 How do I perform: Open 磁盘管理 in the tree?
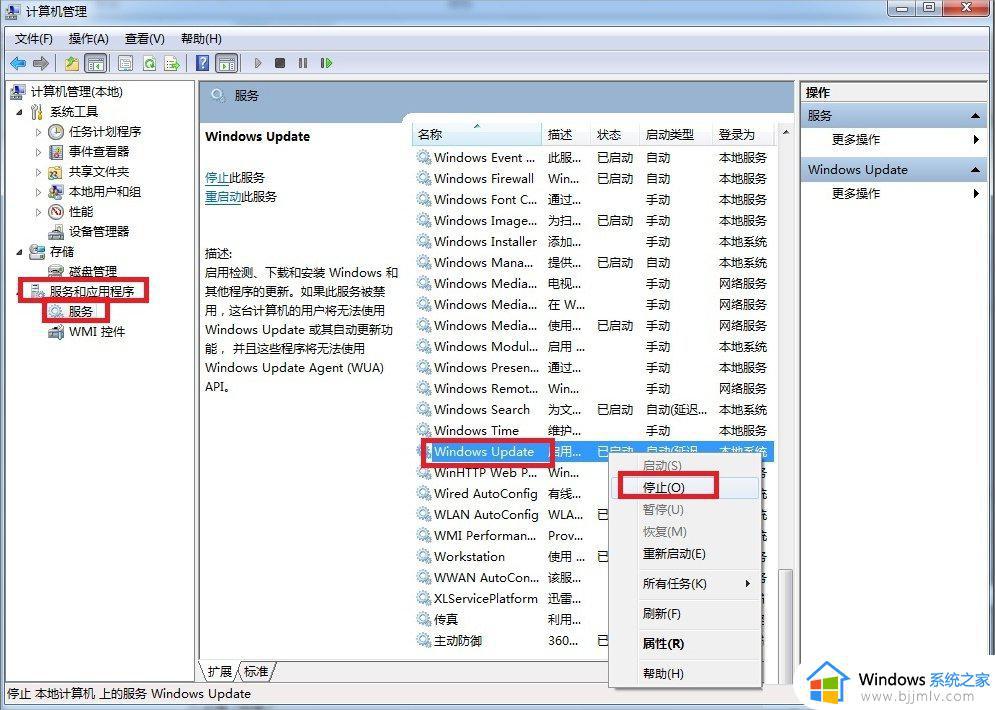(x=93, y=272)
